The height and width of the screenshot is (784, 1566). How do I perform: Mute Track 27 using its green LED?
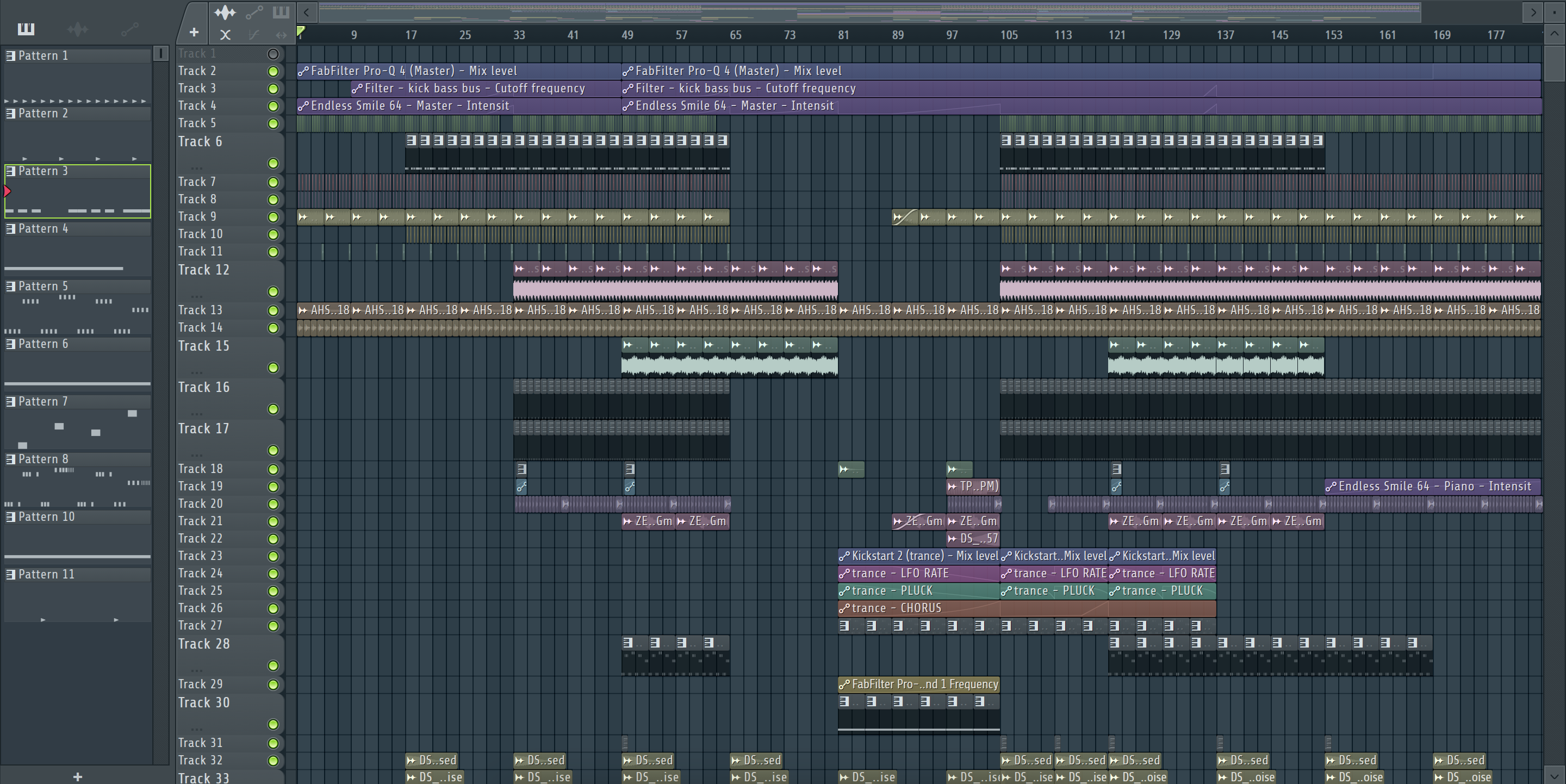273,626
